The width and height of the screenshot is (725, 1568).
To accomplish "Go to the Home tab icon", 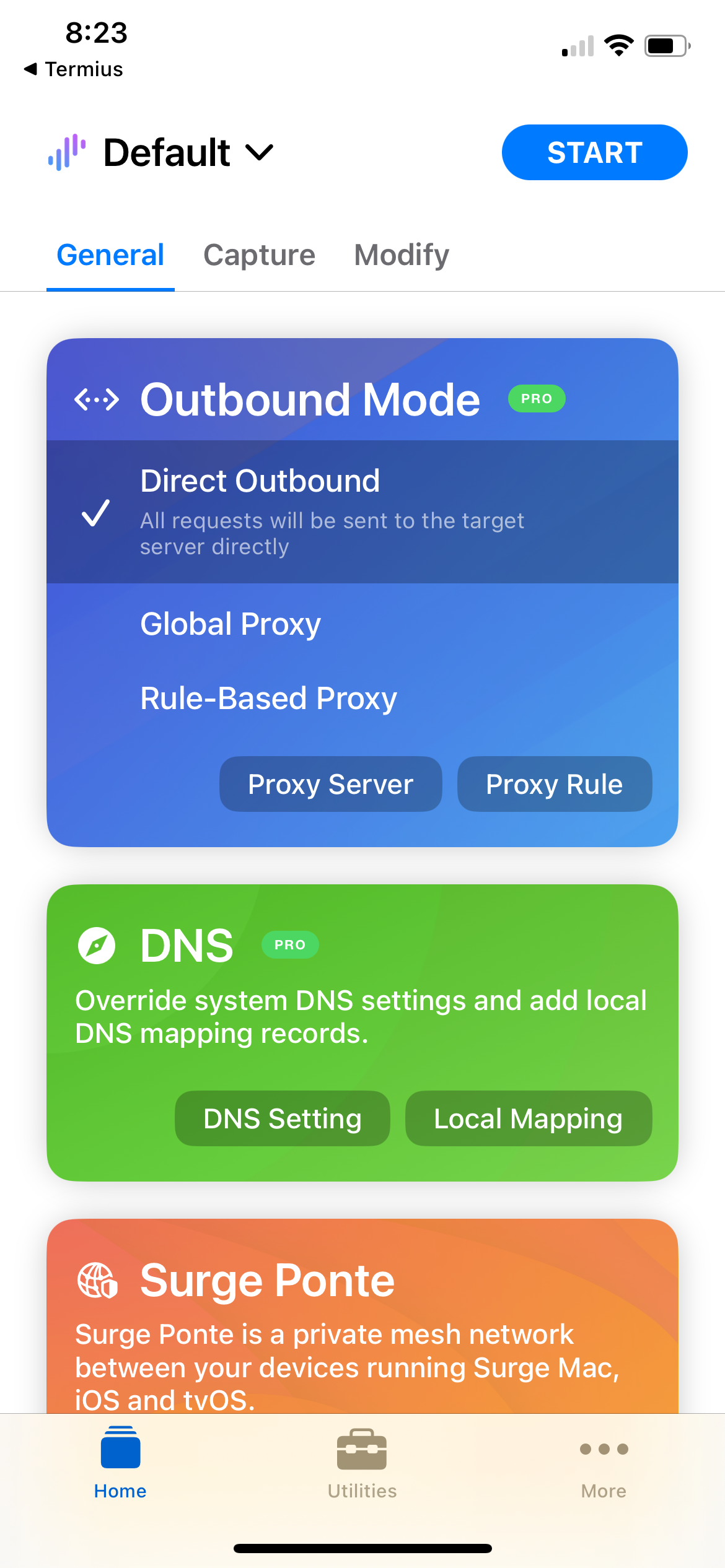I will tap(120, 1463).
